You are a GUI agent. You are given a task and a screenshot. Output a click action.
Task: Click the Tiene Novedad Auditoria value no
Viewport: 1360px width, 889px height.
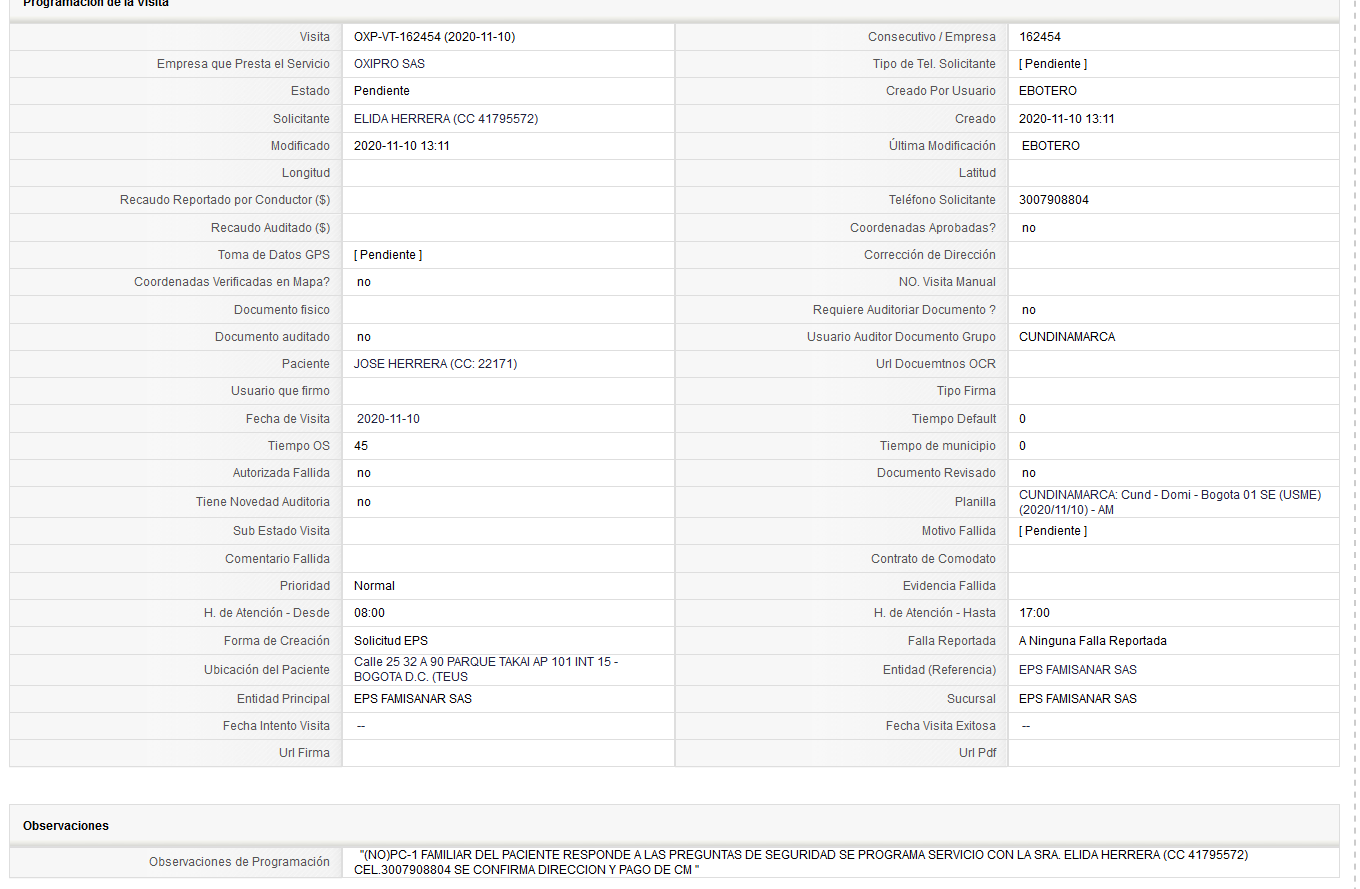point(364,502)
